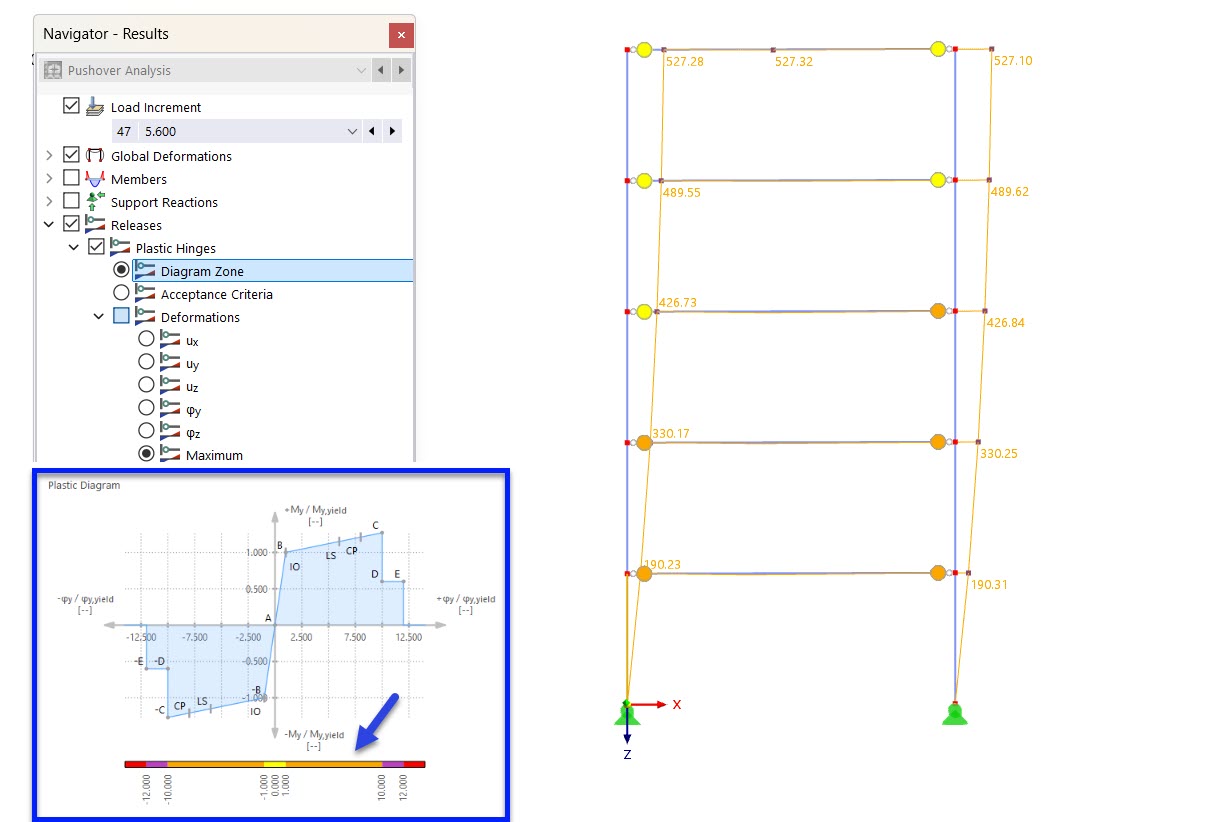Click the Plastic Hinges icon

pyautogui.click(x=119, y=248)
